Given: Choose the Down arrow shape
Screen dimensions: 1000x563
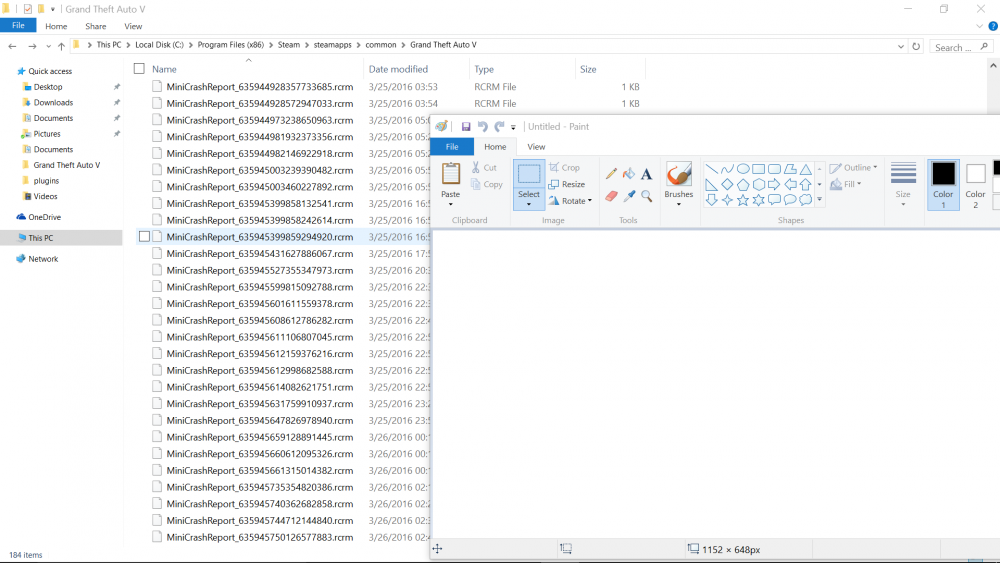Looking at the screenshot, I should (711, 200).
